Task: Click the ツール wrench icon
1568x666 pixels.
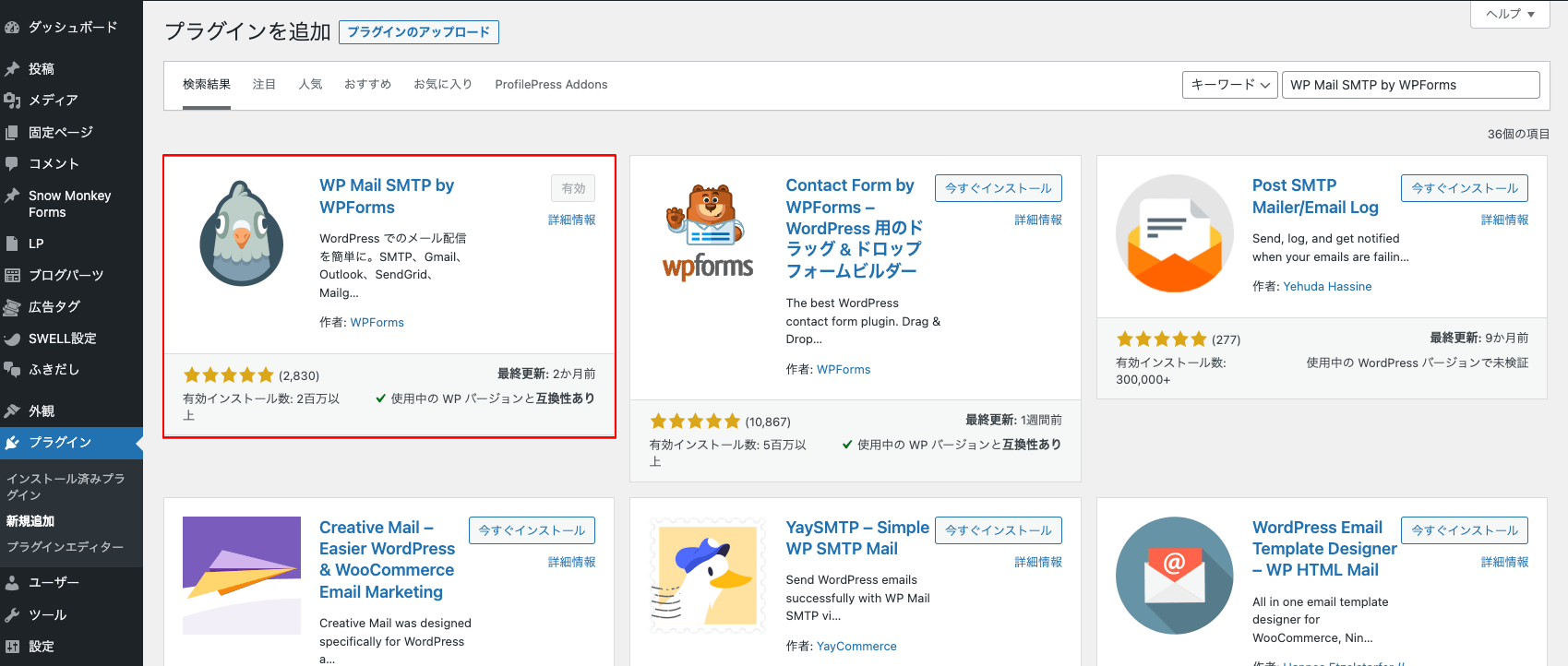Action: tap(12, 615)
